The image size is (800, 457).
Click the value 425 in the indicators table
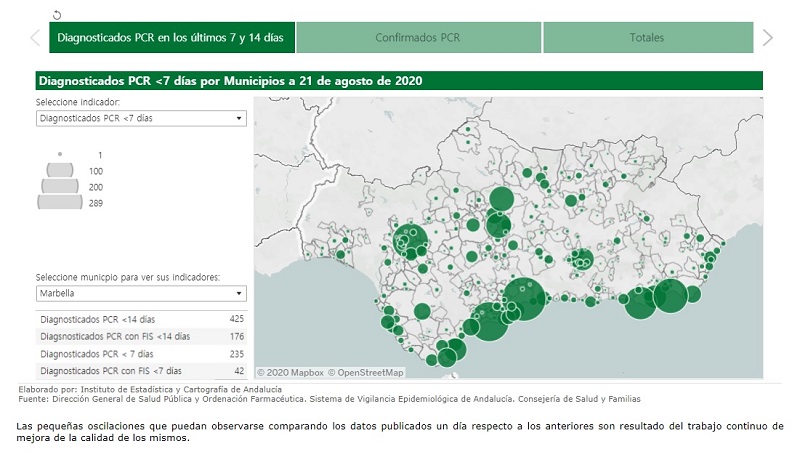click(x=237, y=319)
